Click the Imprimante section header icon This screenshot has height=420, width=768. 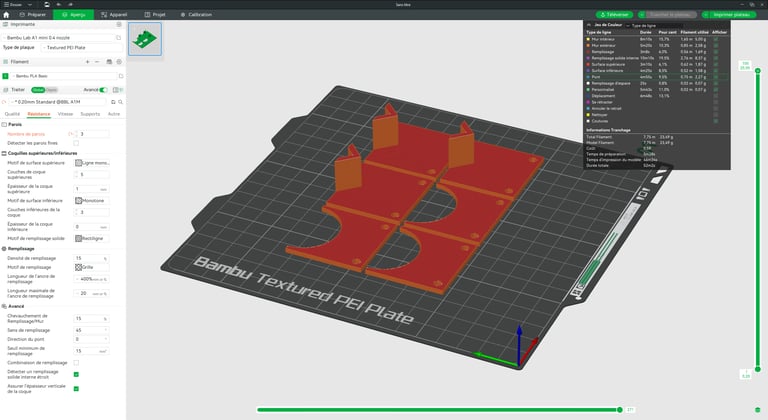click(x=5, y=24)
